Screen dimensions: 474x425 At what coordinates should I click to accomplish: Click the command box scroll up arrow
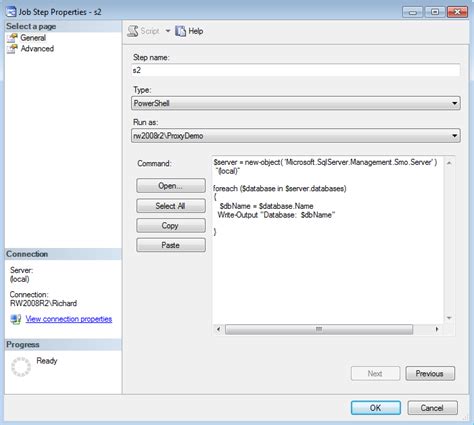pyautogui.click(x=449, y=163)
